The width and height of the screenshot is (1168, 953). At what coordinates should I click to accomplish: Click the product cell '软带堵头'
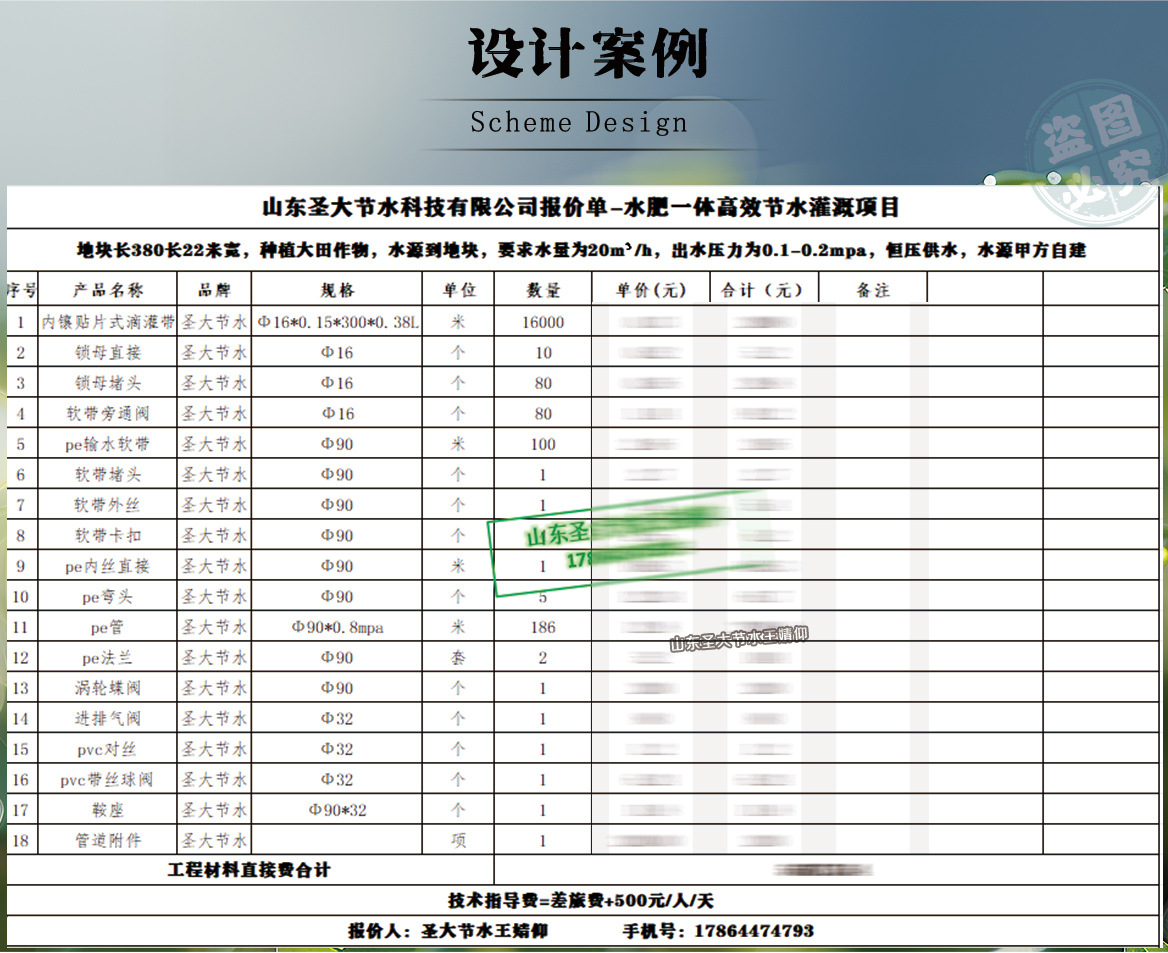(x=108, y=475)
